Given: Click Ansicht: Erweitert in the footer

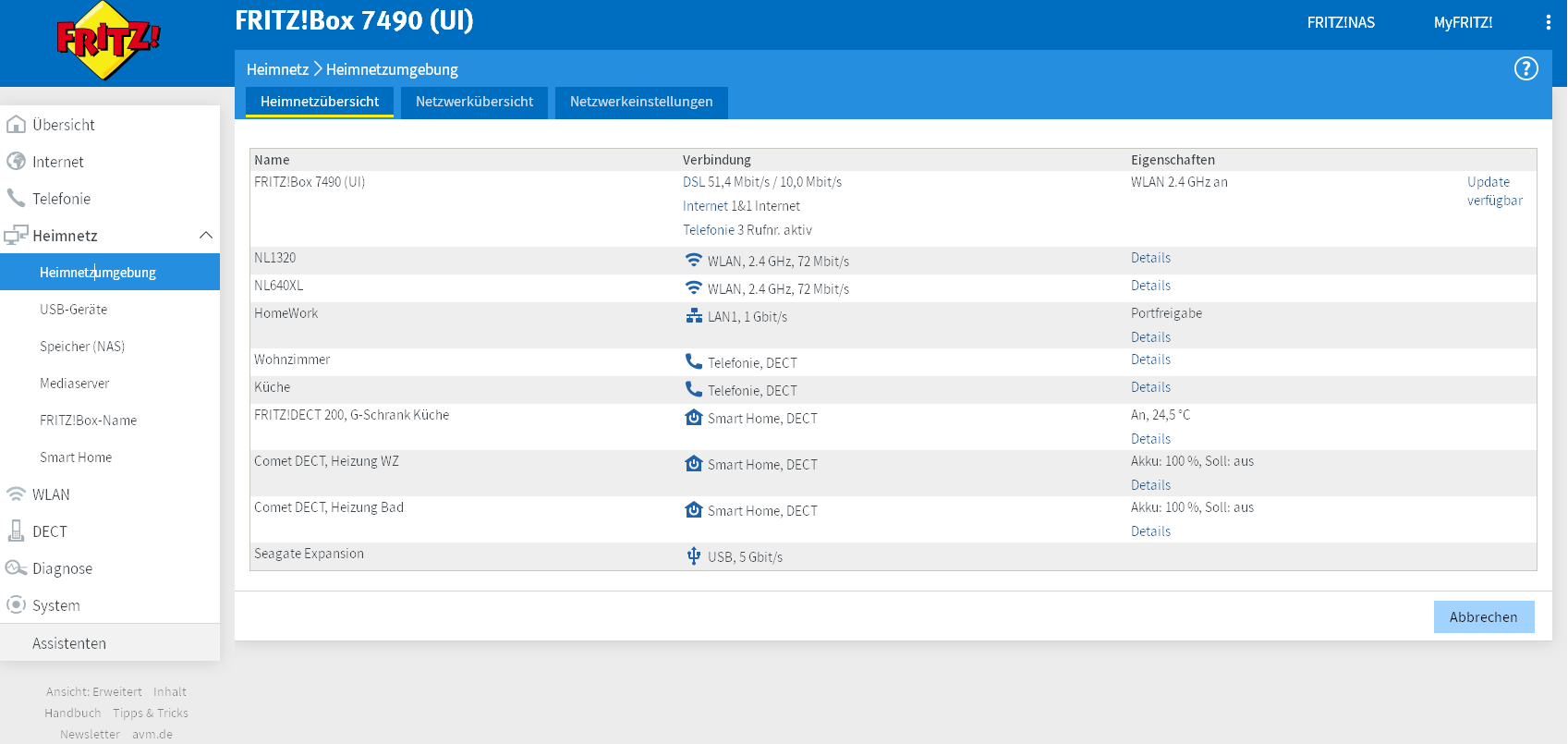Looking at the screenshot, I should [94, 691].
